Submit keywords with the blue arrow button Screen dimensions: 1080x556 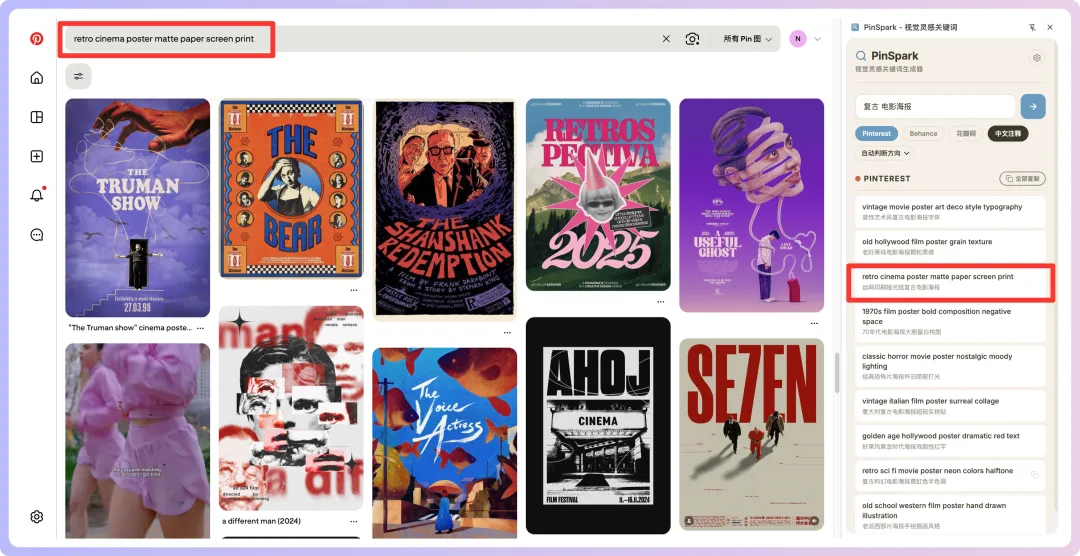coord(1033,107)
